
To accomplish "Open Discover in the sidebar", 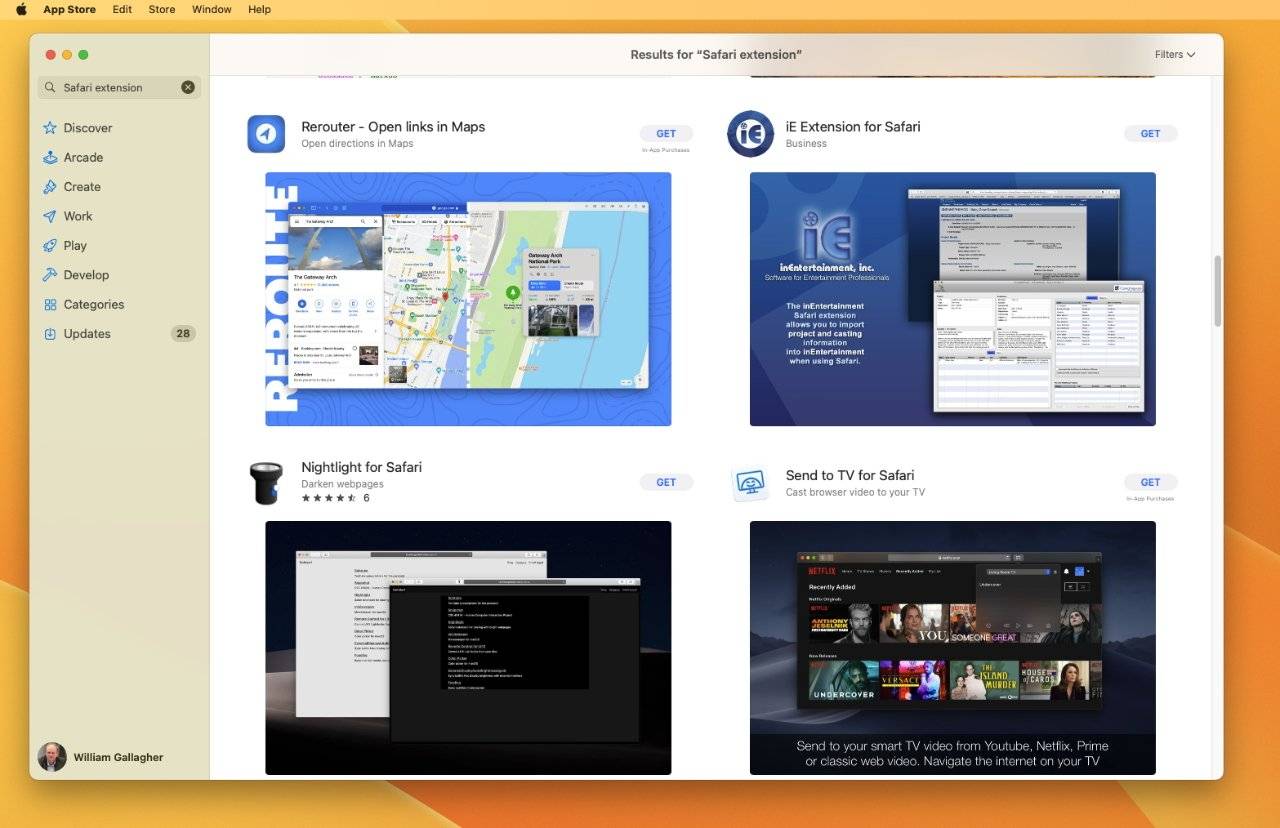I will (x=87, y=128).
